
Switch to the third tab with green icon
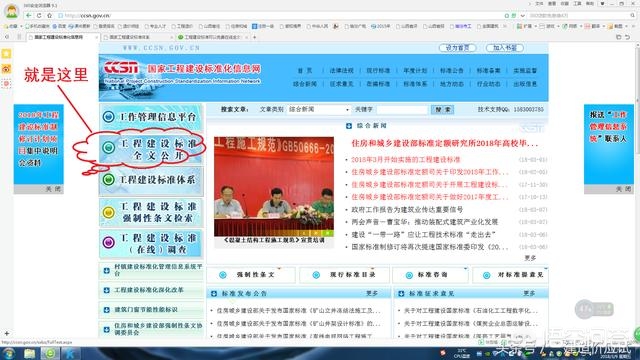pyautogui.click(x=212, y=37)
